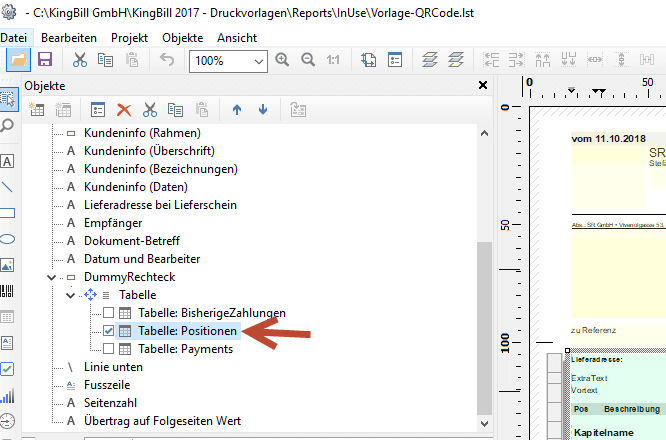Select the Seitenzahl object
This screenshot has height=440, width=666.
click(110, 403)
